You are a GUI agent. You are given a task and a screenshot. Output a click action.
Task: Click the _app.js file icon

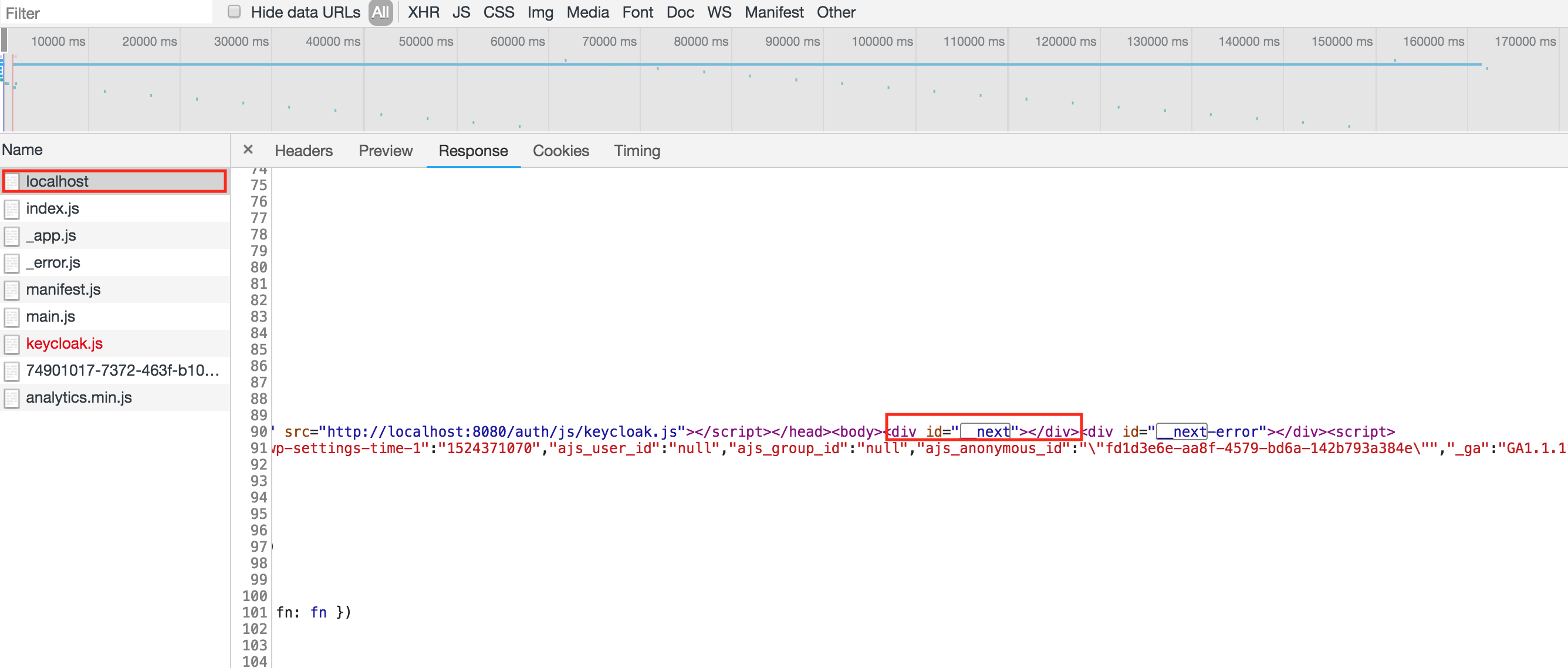click(x=12, y=235)
